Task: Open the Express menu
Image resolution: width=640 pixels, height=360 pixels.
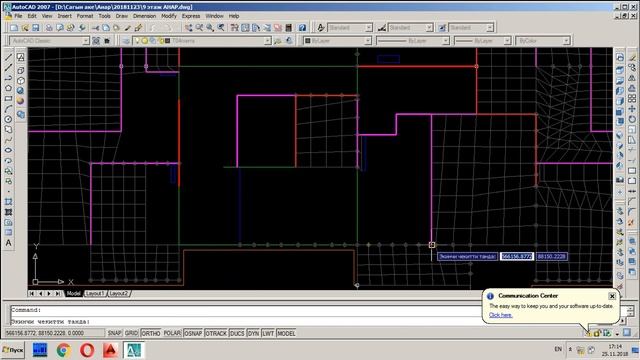Action: (x=191, y=16)
